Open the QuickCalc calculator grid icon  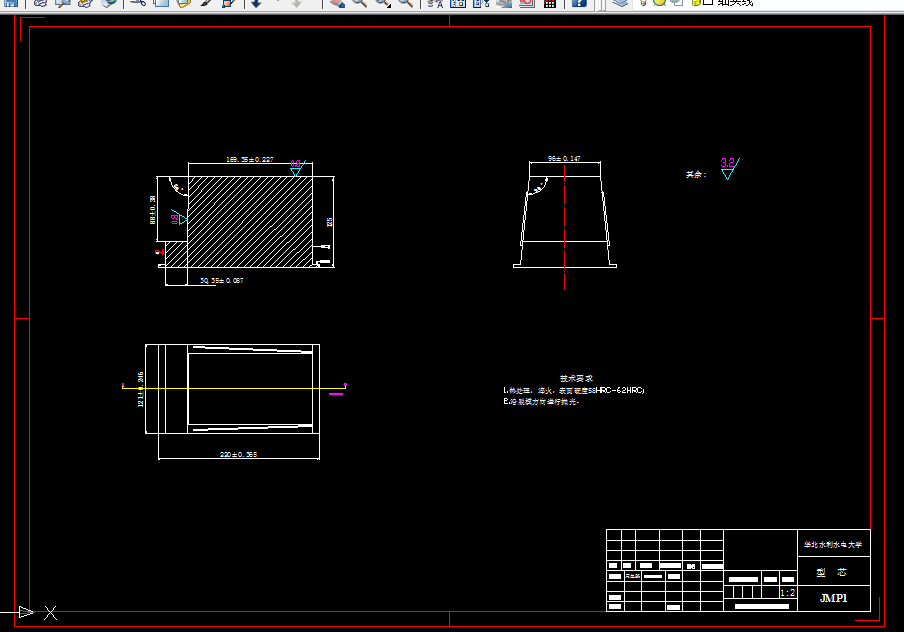(x=549, y=3)
